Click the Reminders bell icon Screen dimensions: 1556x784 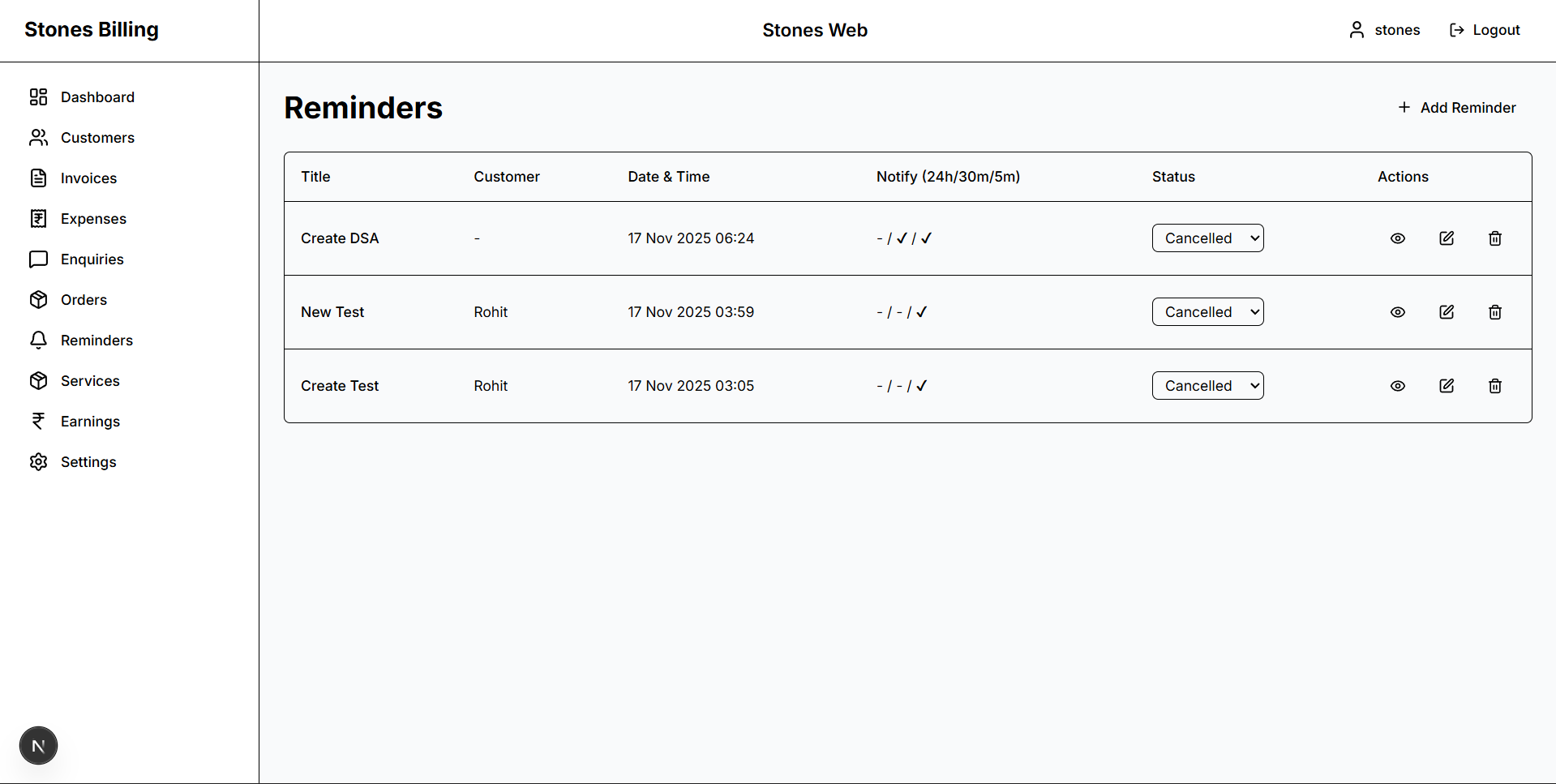click(x=39, y=340)
